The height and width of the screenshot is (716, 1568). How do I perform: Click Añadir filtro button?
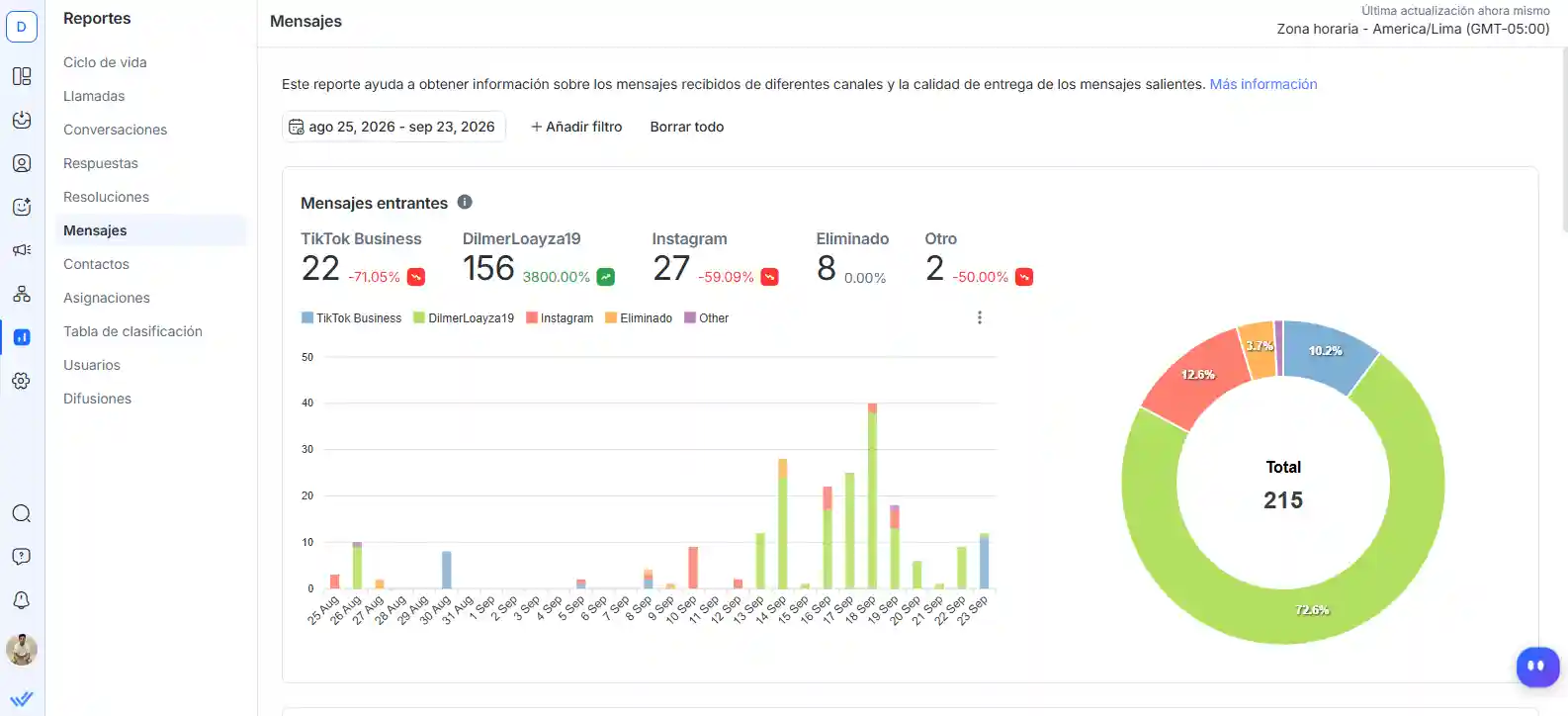click(576, 127)
